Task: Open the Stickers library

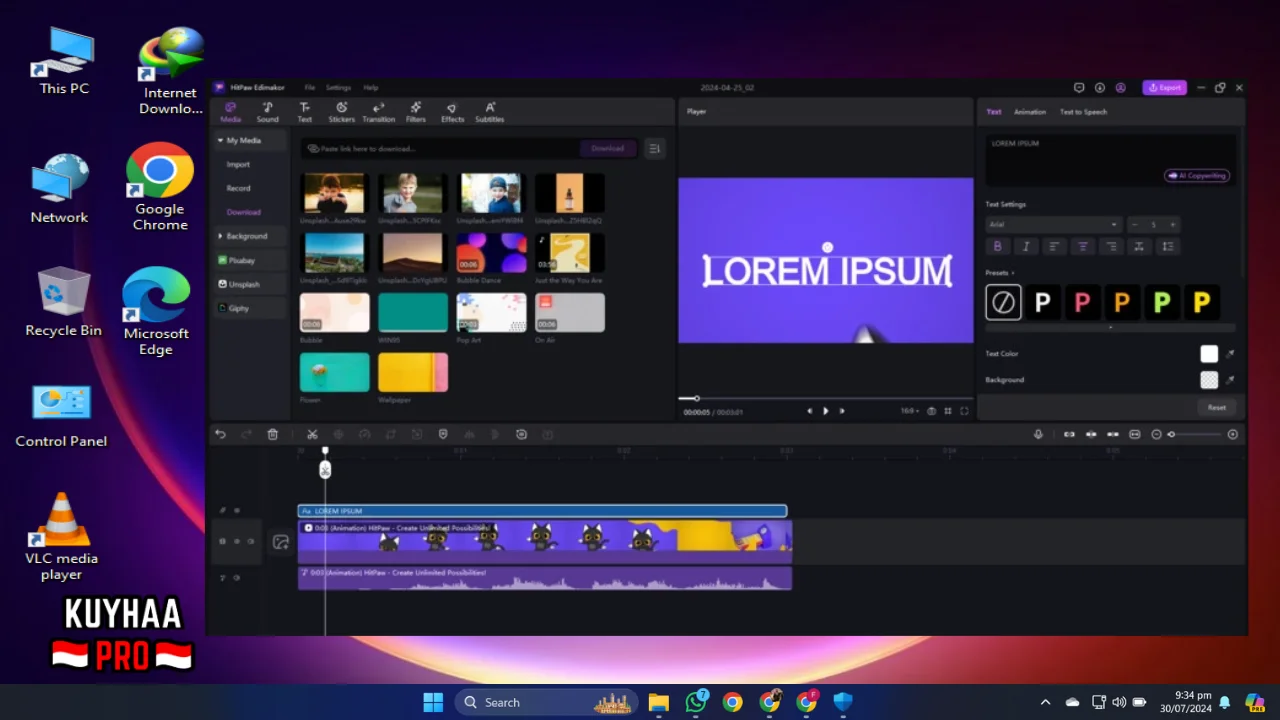Action: [341, 112]
